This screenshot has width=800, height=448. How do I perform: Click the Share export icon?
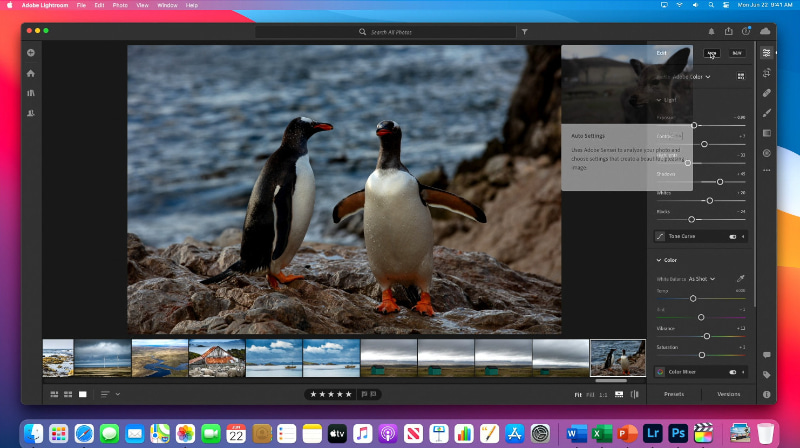[729, 31]
